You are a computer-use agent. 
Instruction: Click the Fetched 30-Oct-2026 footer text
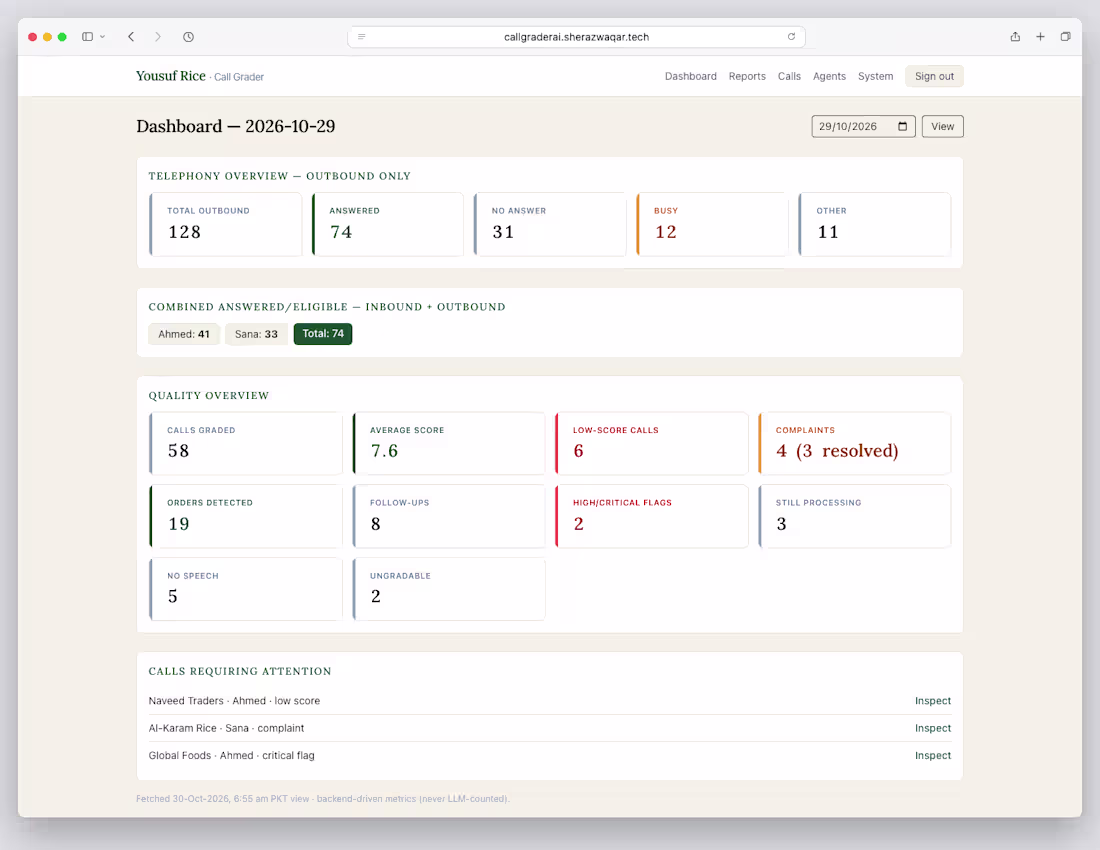point(323,799)
